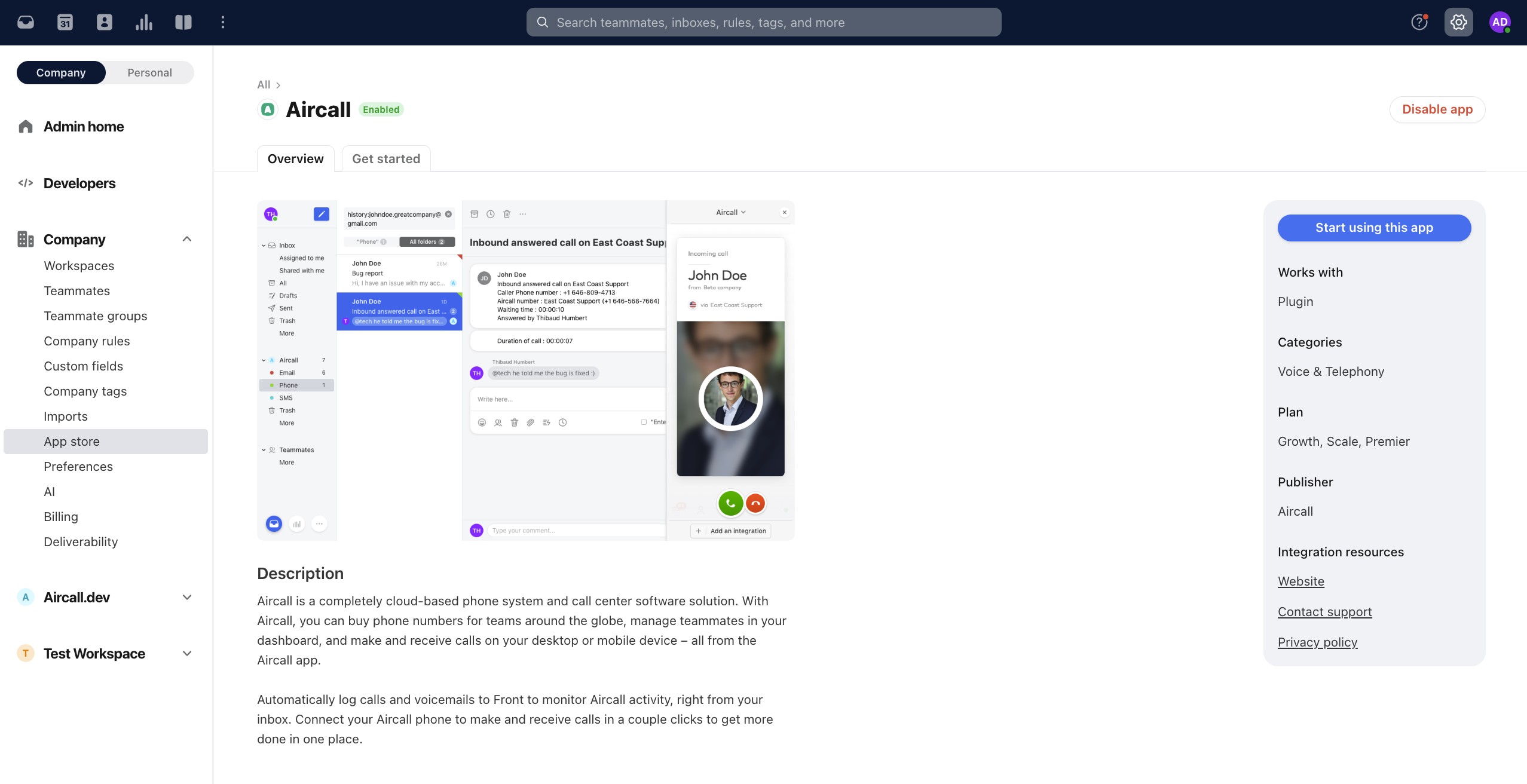Viewport: 1527px width, 784px height.
Task: Open the inbox icon in top bar
Action: pyautogui.click(x=26, y=23)
